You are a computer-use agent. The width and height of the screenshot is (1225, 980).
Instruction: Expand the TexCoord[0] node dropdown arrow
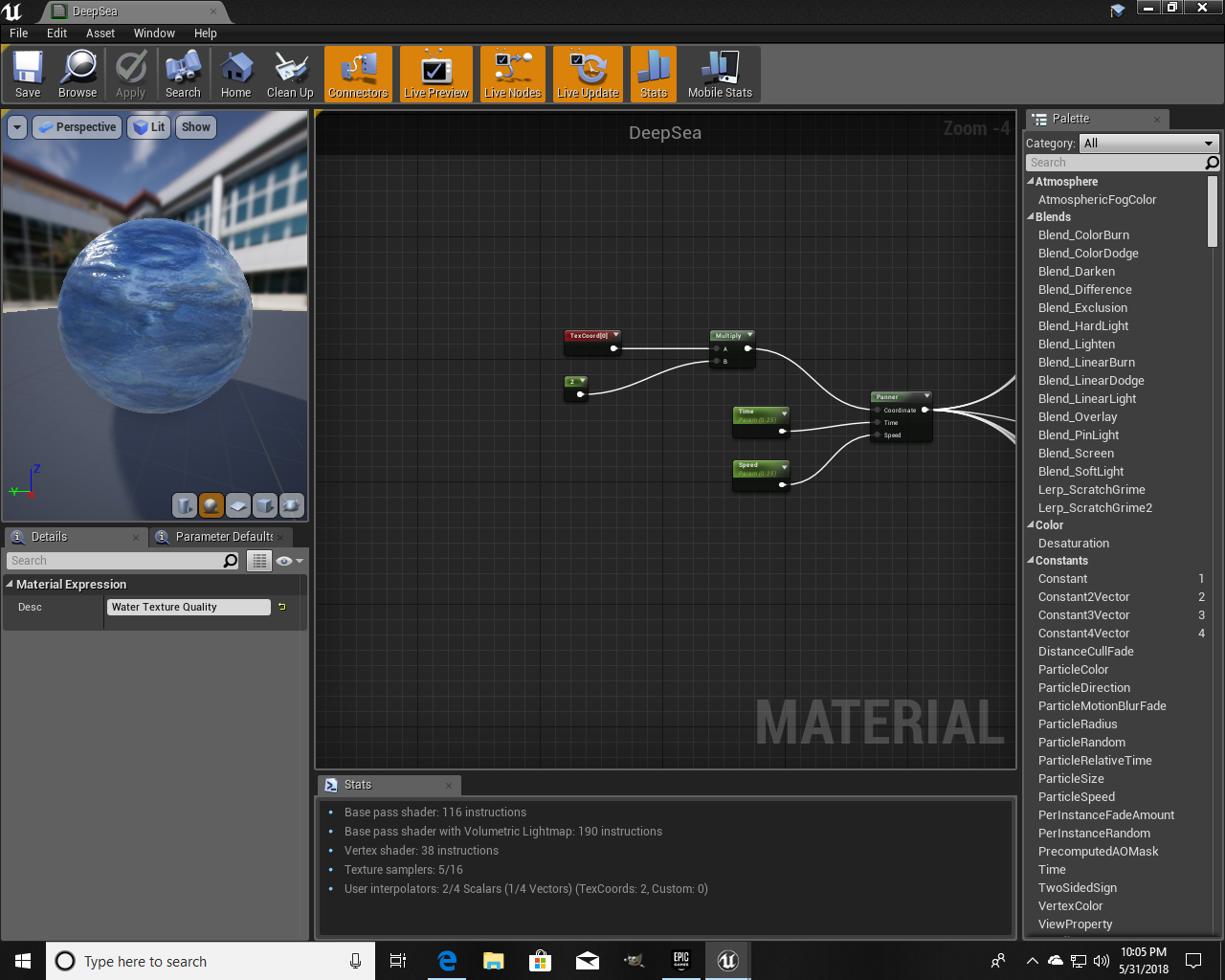615,335
